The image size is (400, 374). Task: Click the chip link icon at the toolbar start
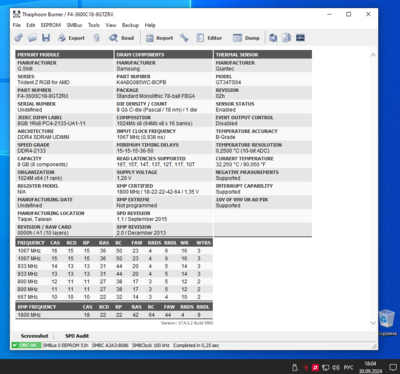coord(19,38)
